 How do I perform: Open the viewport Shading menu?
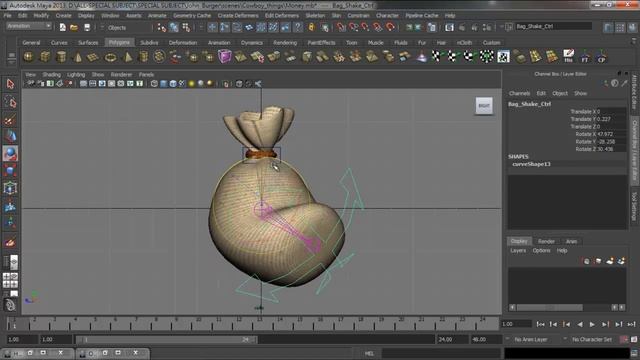[x=51, y=75]
